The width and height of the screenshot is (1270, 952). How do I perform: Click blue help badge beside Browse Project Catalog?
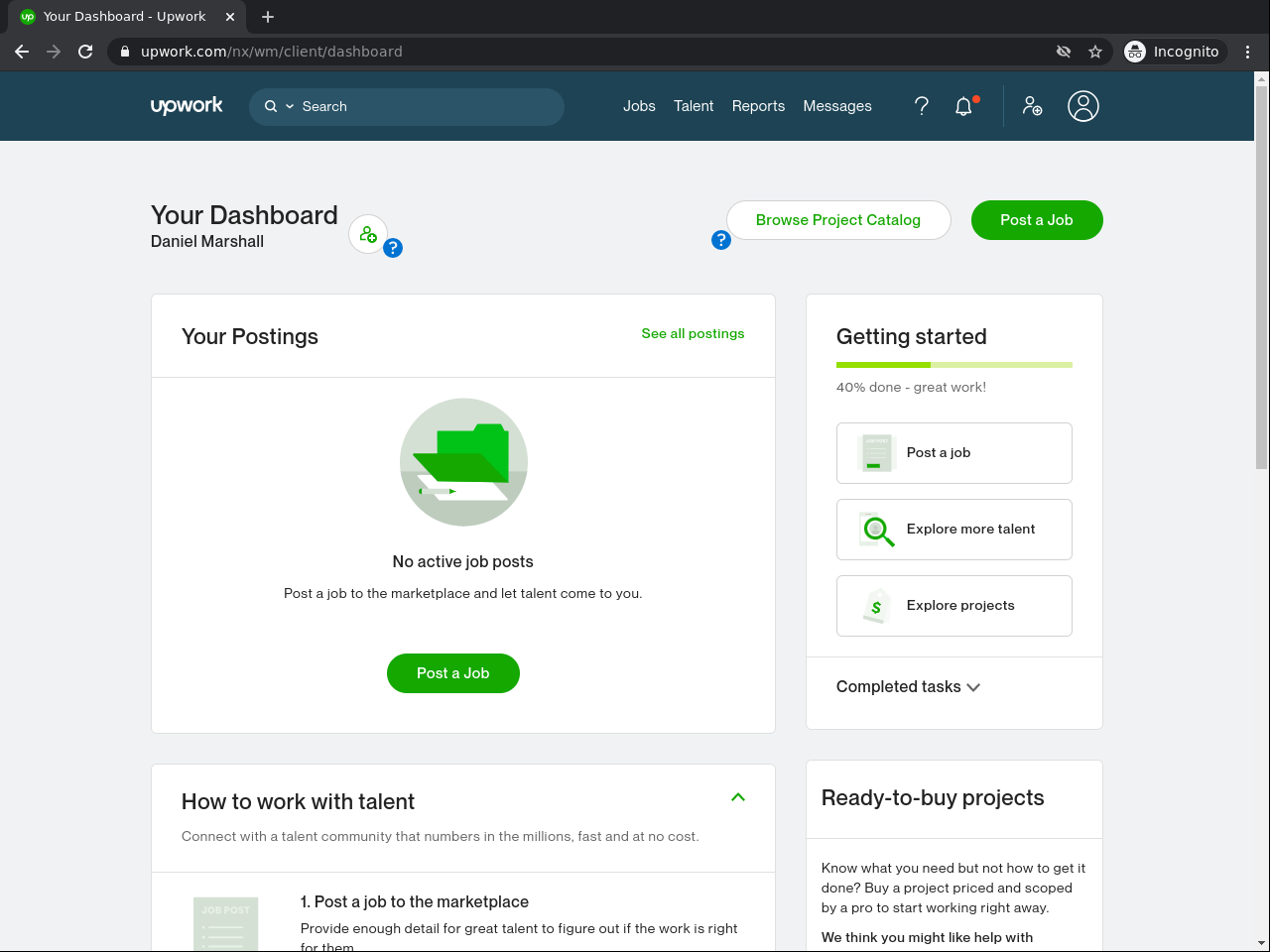[721, 240]
